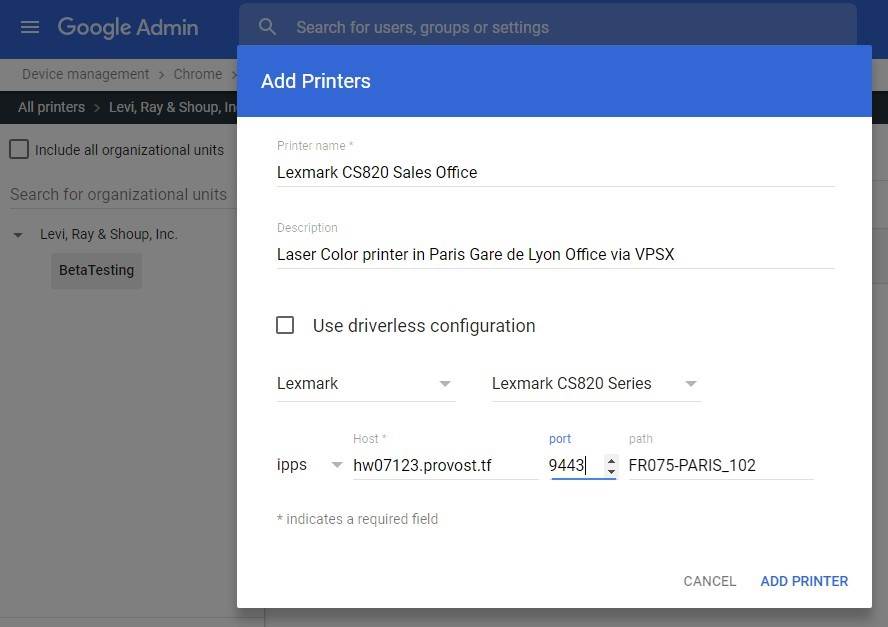Click the required field note text

357,519
